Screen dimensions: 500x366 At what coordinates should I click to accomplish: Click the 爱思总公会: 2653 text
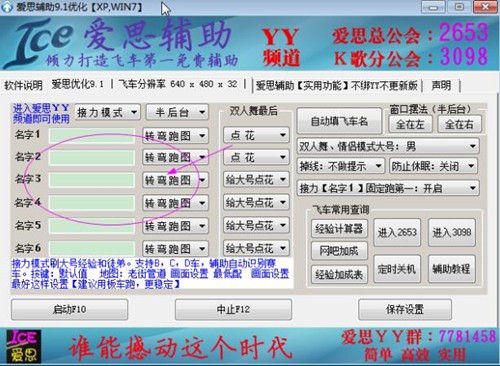[410, 34]
